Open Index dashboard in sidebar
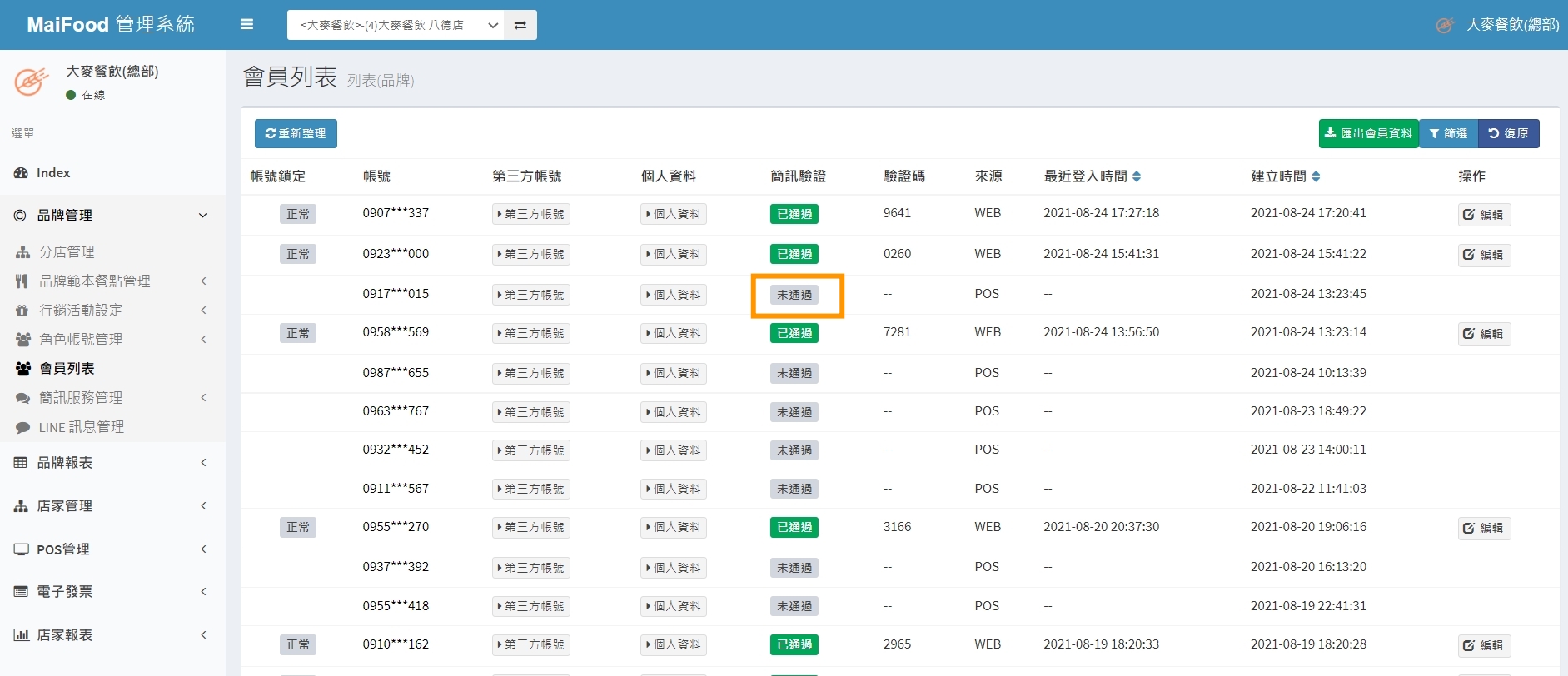1568x676 pixels. (53, 173)
